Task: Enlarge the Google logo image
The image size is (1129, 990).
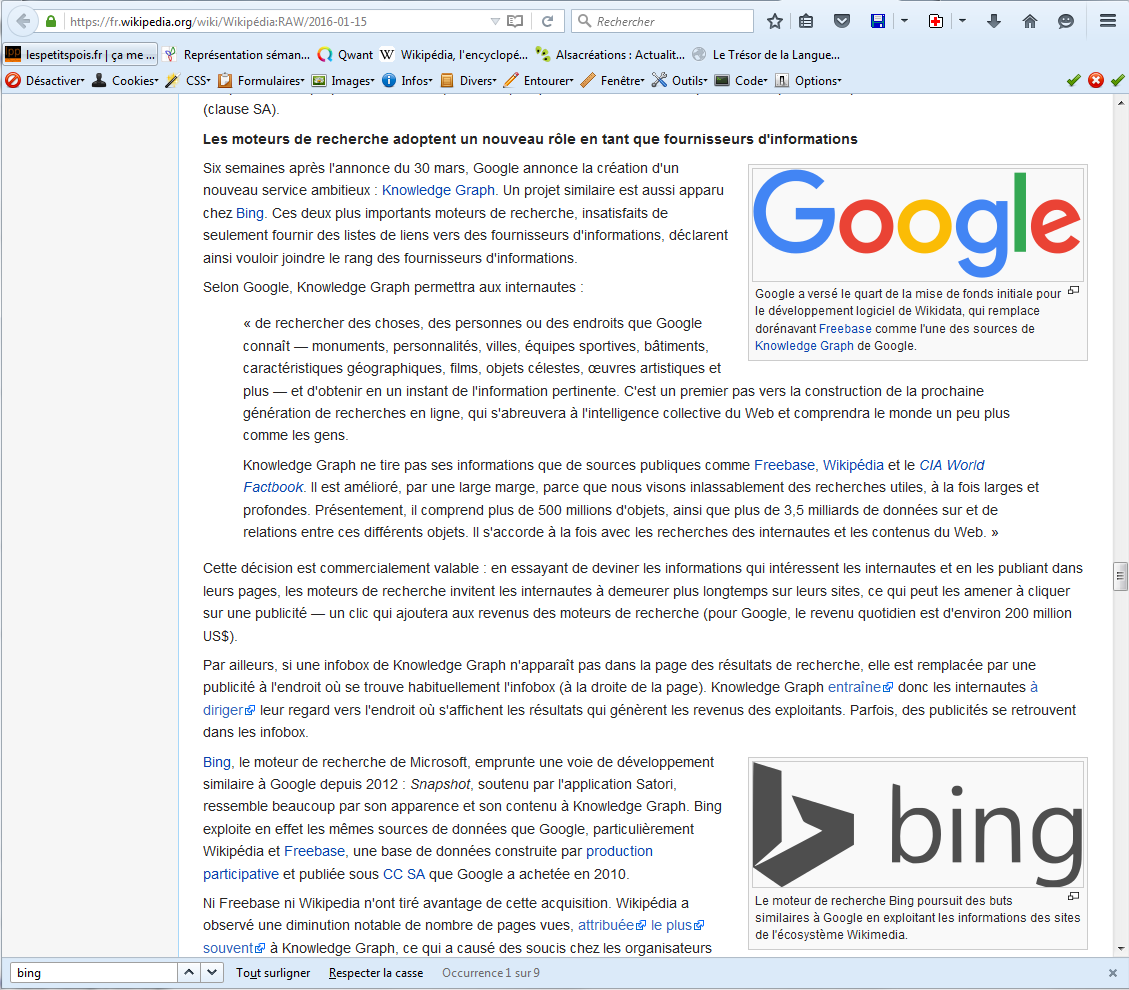Action: [1073, 291]
